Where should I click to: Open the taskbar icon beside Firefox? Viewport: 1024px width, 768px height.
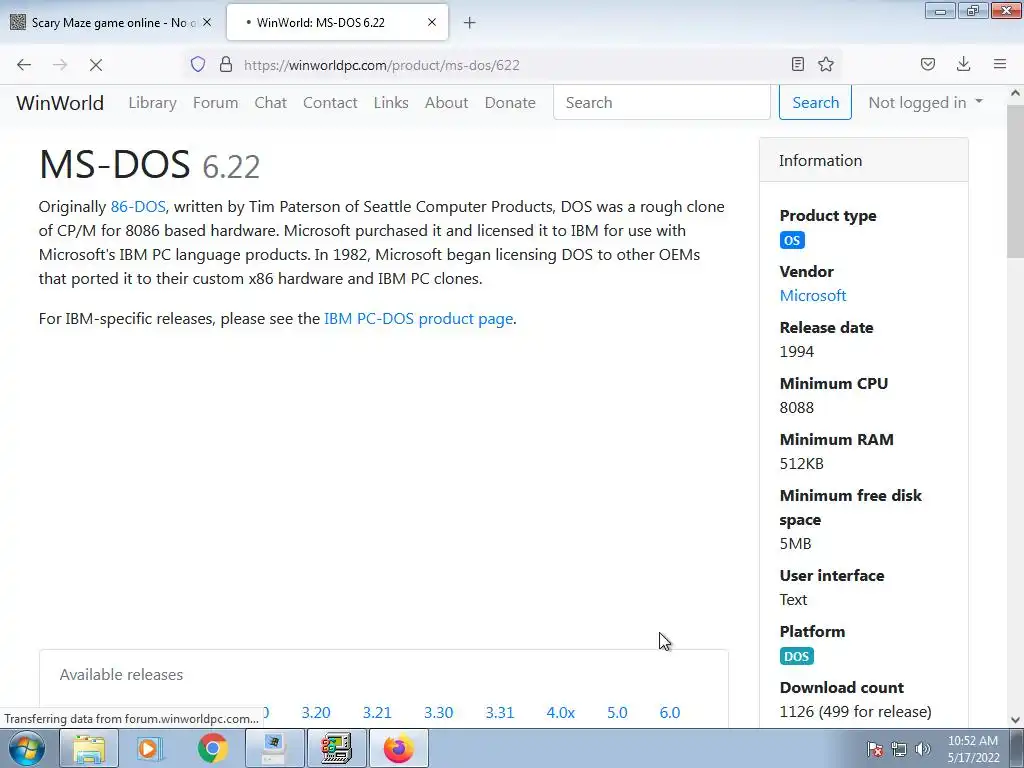[x=336, y=748]
